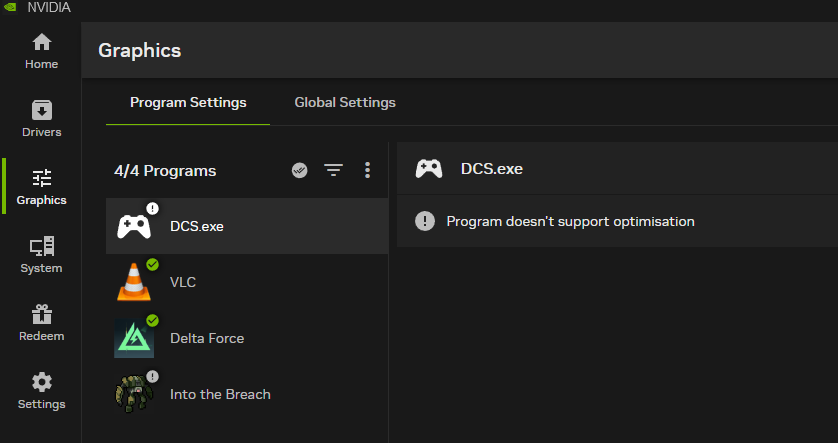Select VLC in the programs list
Image resolution: width=838 pixels, height=443 pixels.
(247, 282)
